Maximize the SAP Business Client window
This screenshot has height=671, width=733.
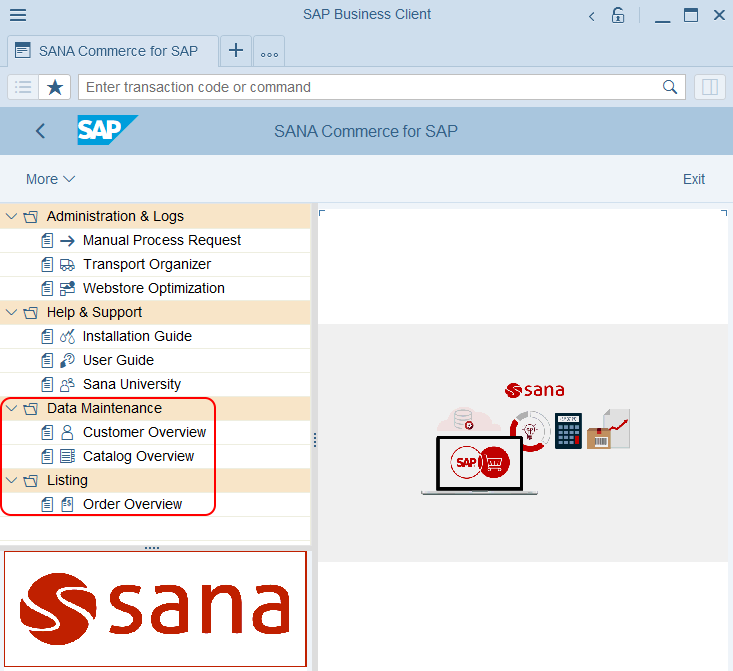(691, 15)
